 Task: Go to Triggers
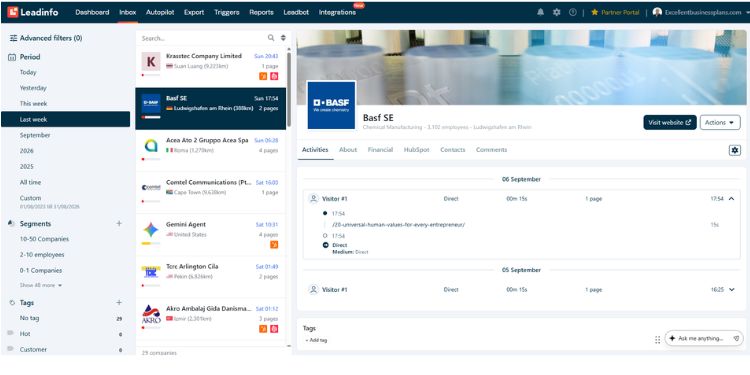pyautogui.click(x=227, y=12)
